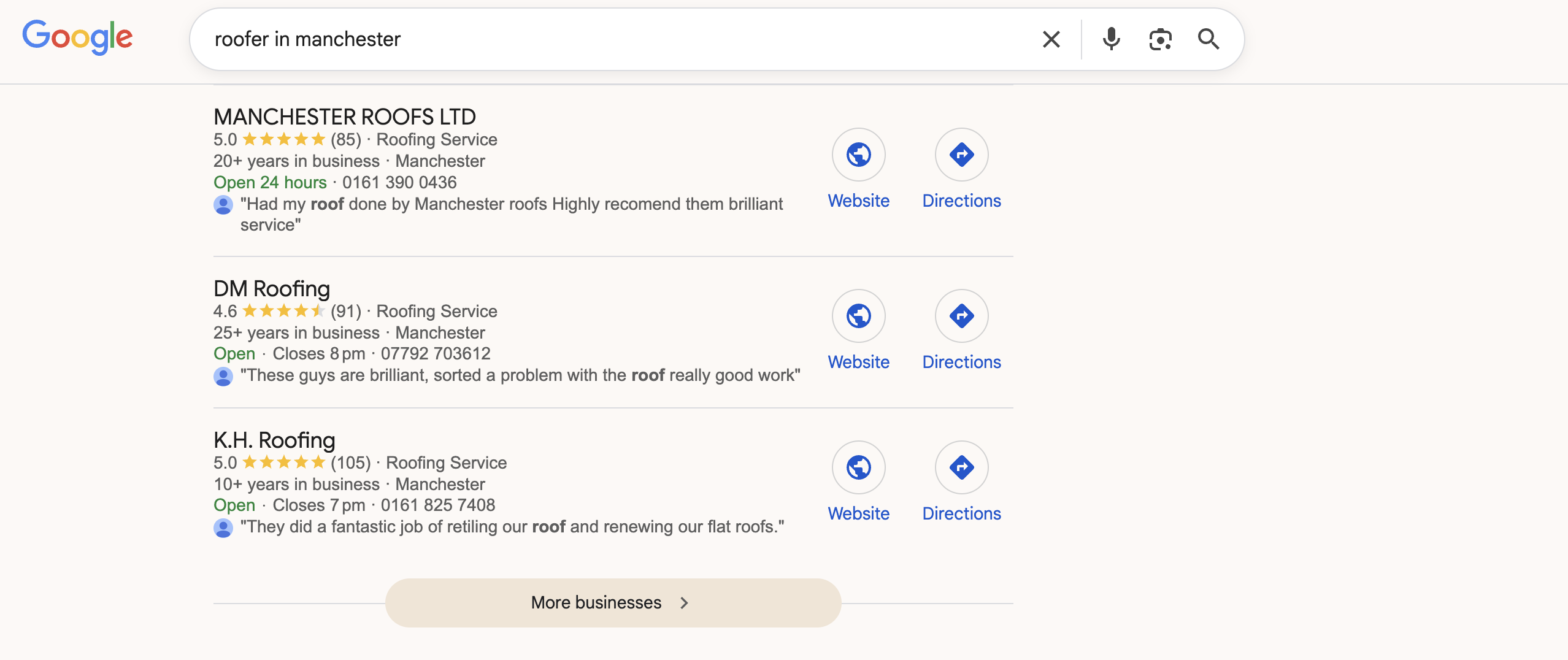1568x660 pixels.
Task: Click More businesses button
Action: (613, 603)
